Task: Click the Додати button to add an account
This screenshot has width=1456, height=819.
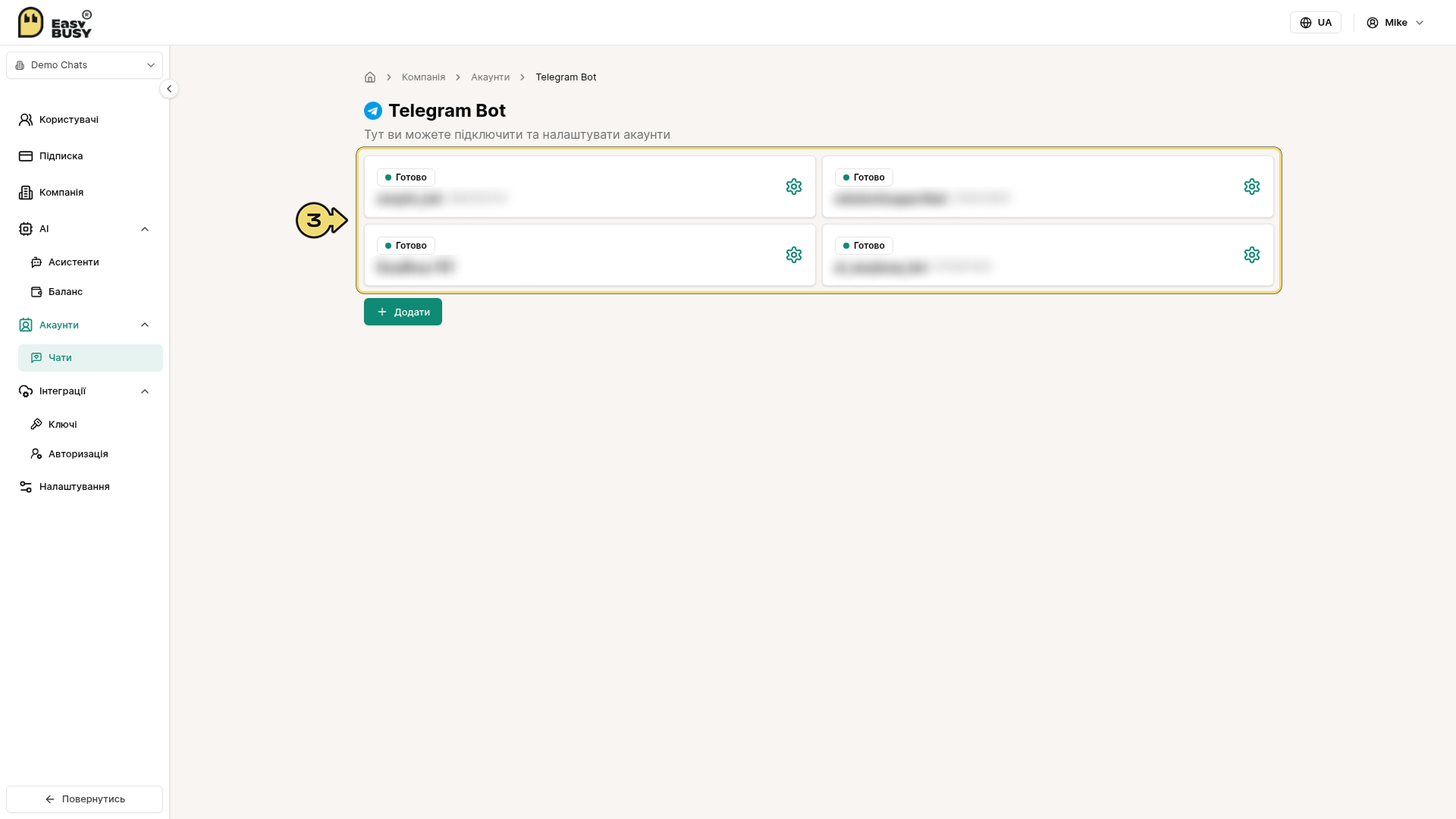Action: pyautogui.click(x=403, y=312)
